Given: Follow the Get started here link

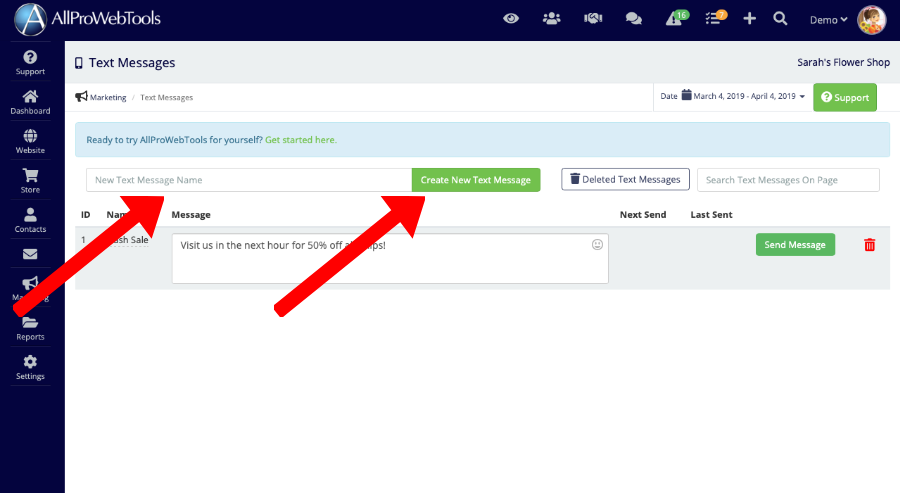Looking at the screenshot, I should pyautogui.click(x=301, y=139).
